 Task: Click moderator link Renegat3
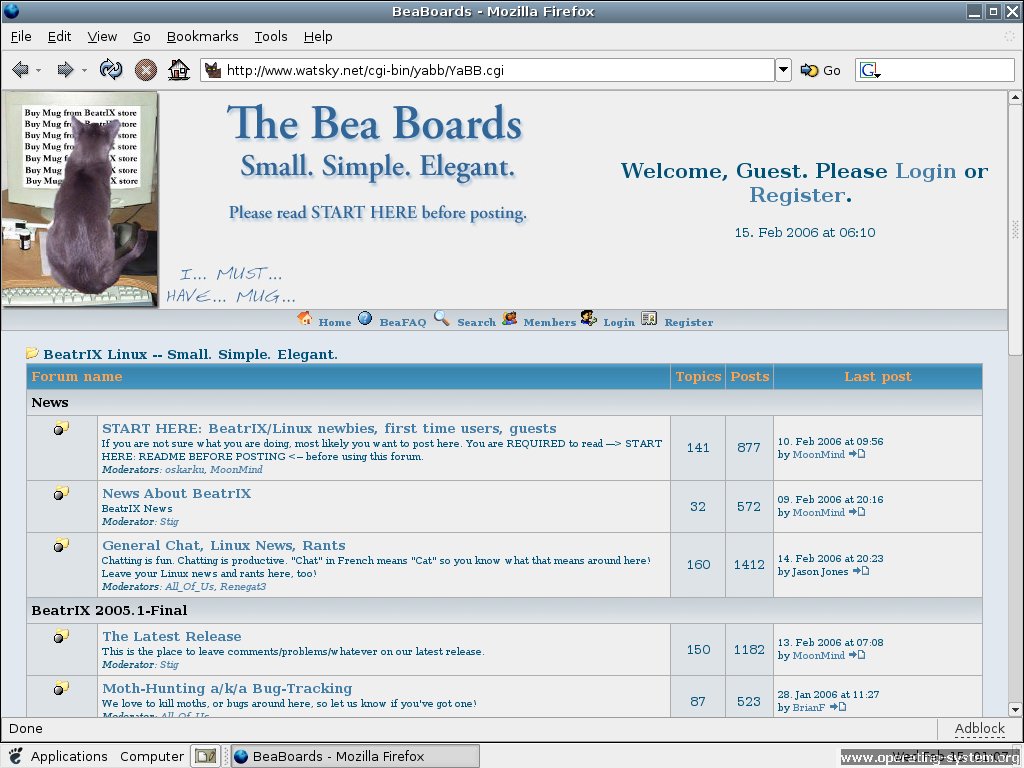[243, 586]
